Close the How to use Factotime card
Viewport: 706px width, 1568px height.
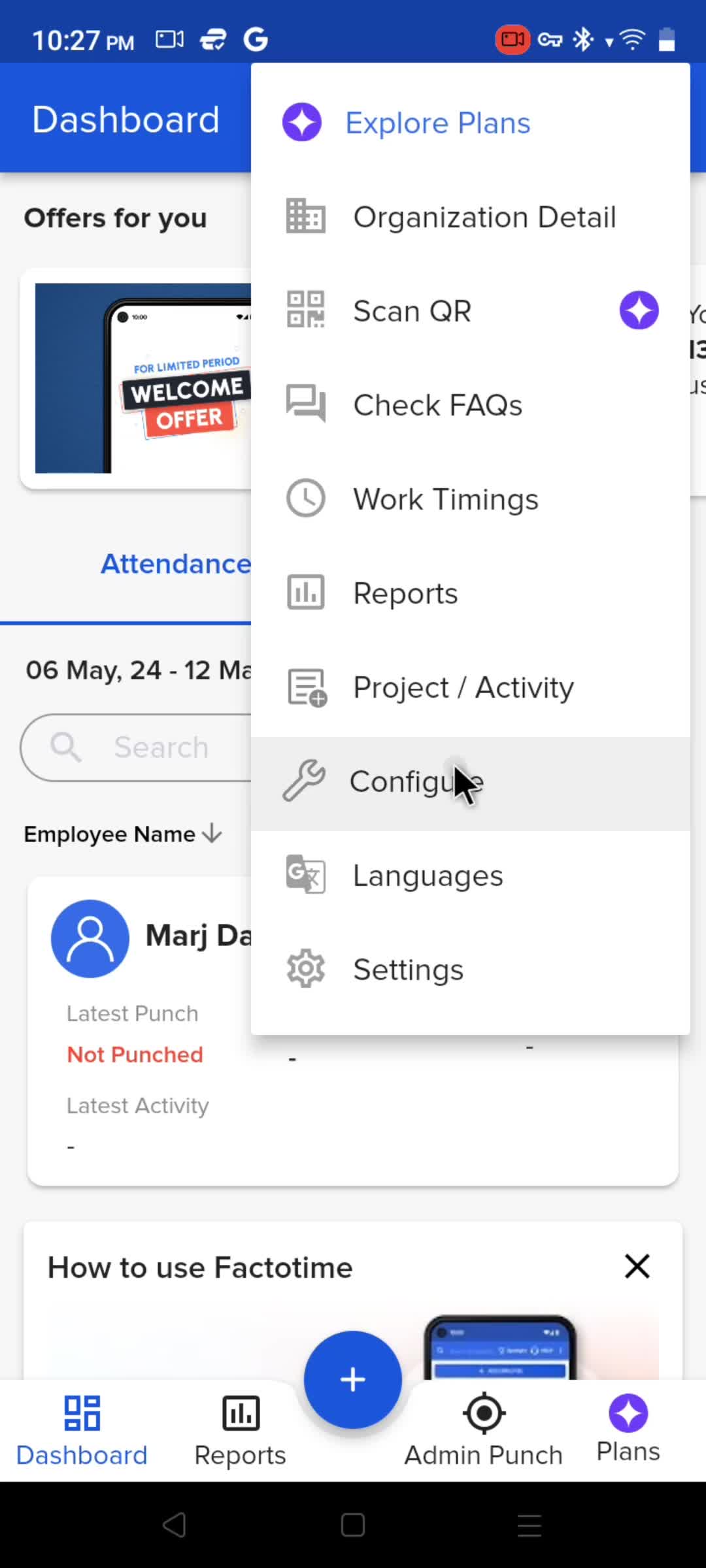click(x=637, y=1266)
